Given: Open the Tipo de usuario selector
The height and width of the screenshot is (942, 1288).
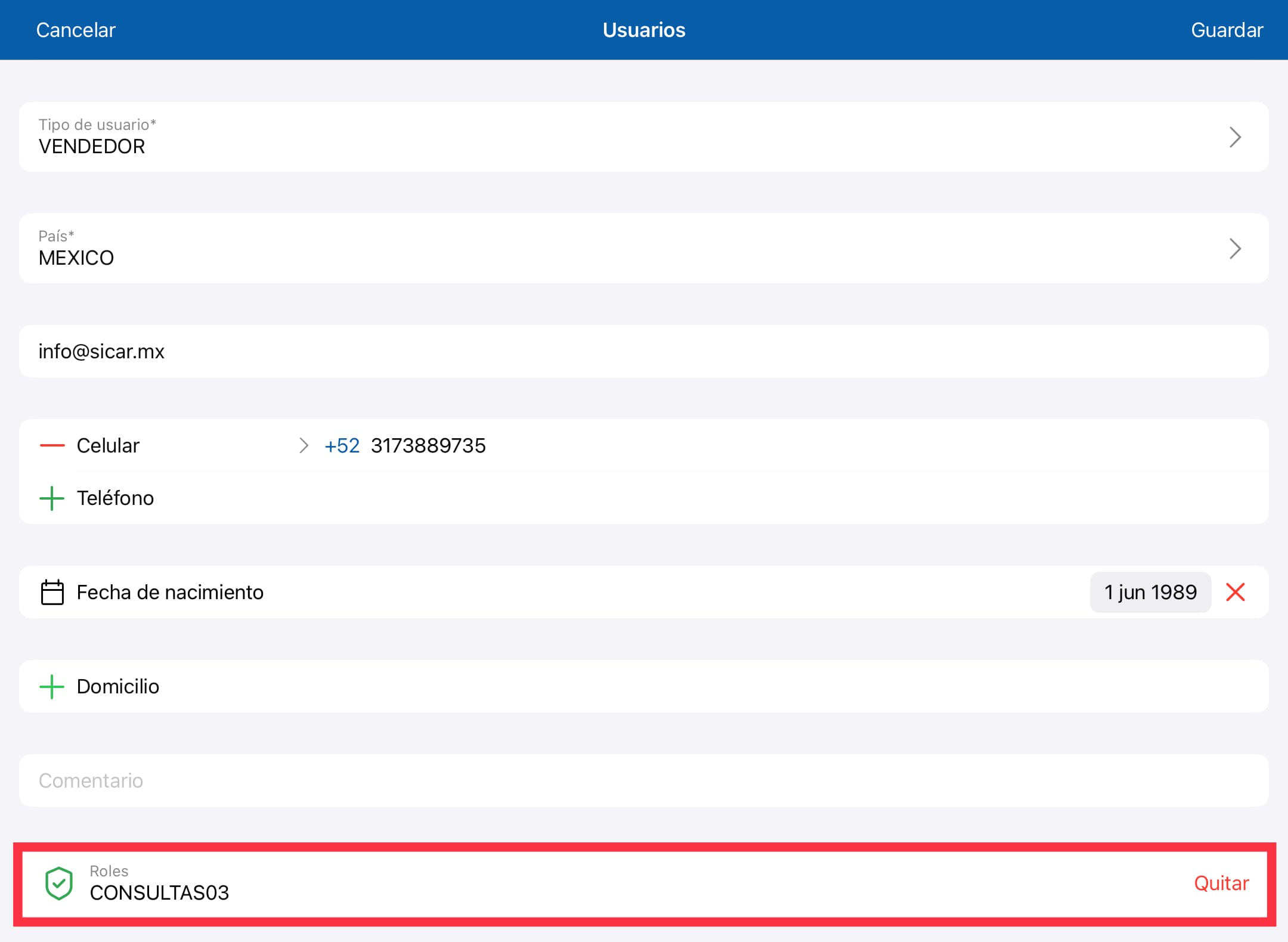Looking at the screenshot, I should click(644, 137).
